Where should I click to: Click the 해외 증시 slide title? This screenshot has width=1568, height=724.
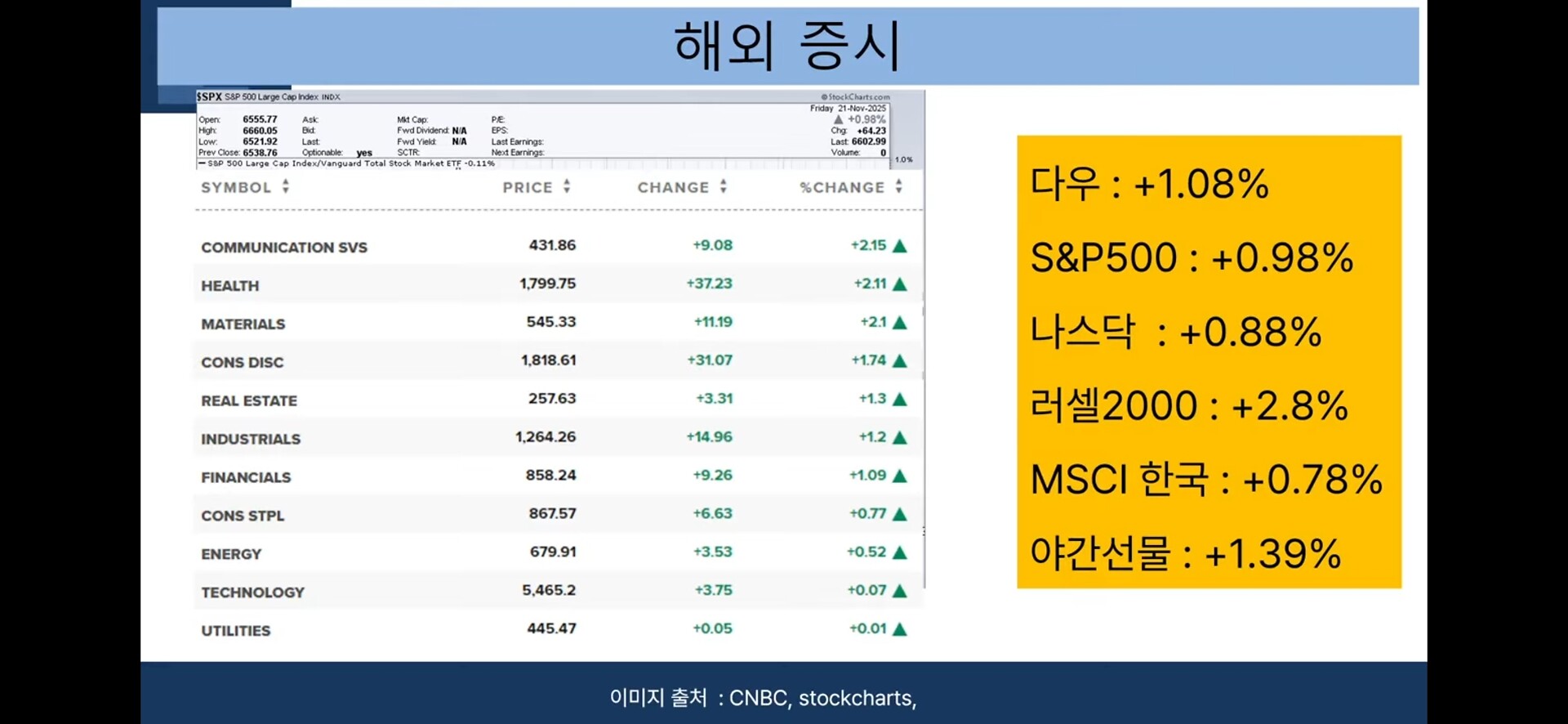[x=787, y=46]
